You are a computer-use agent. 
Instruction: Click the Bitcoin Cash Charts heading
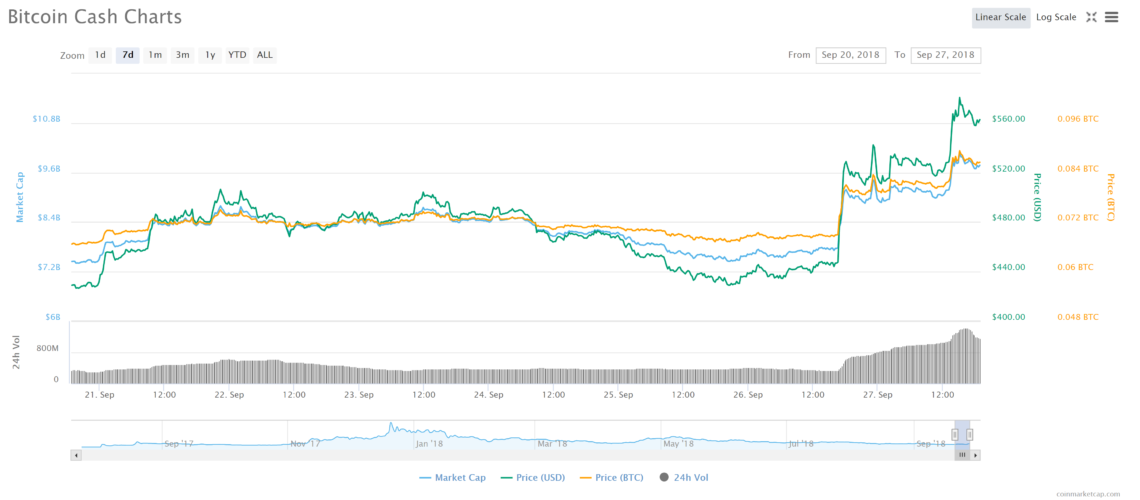coord(95,17)
